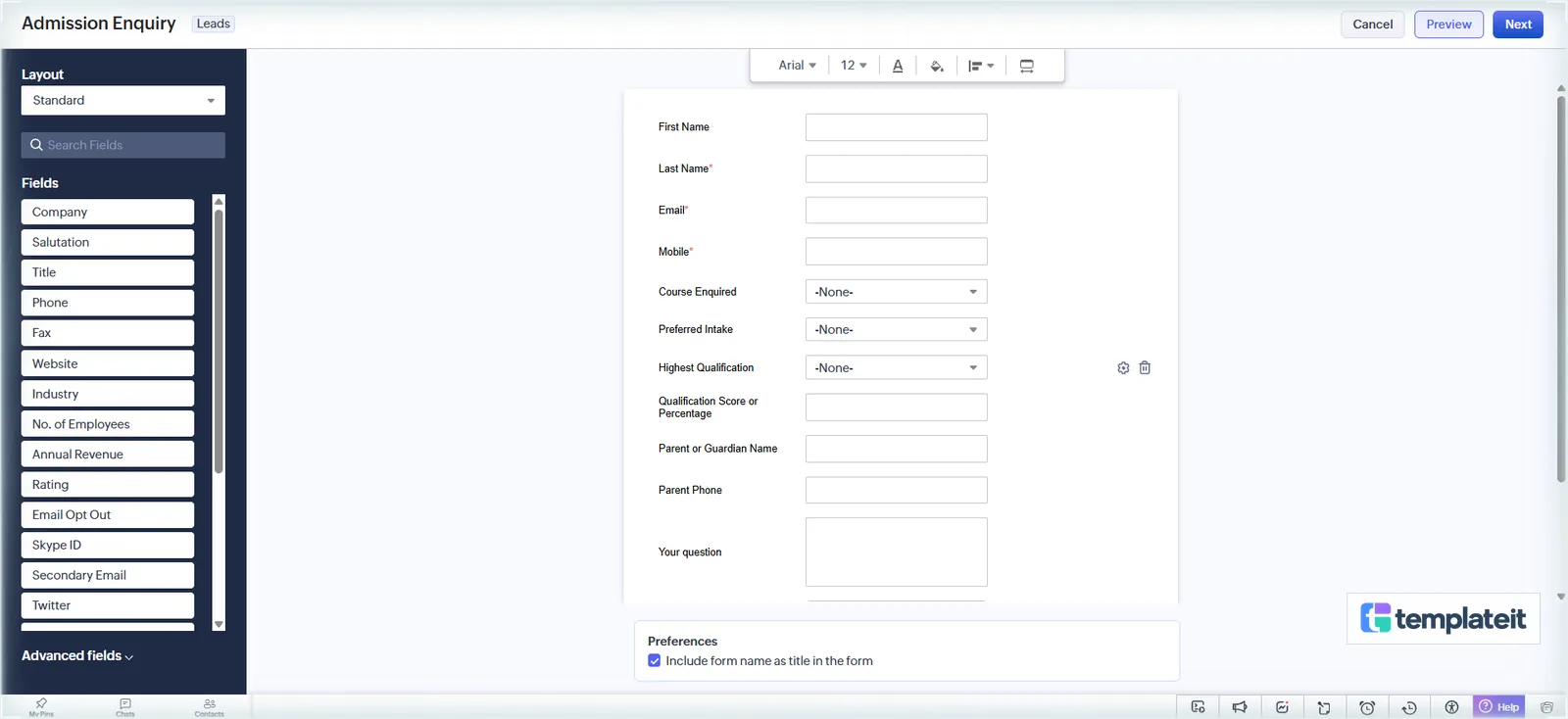Viewport: 1568px width, 719px height.
Task: Open the Layout Standard dropdown
Action: (123, 100)
